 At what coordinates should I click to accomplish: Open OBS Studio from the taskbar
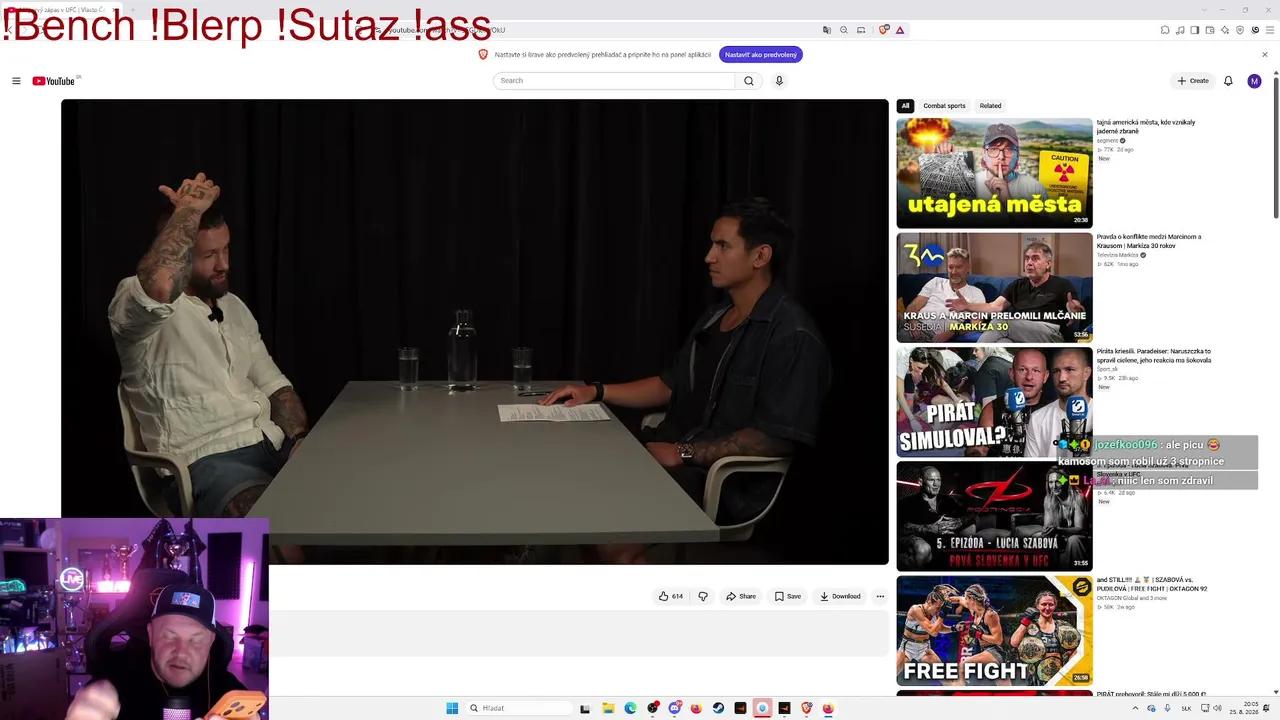pyautogui.click(x=652, y=708)
